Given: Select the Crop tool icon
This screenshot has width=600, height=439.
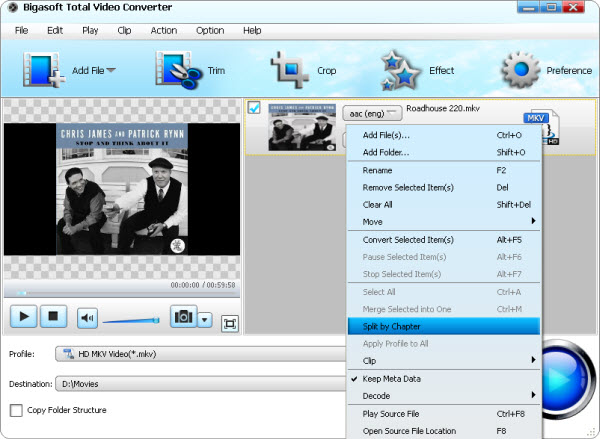Looking at the screenshot, I should pos(289,70).
